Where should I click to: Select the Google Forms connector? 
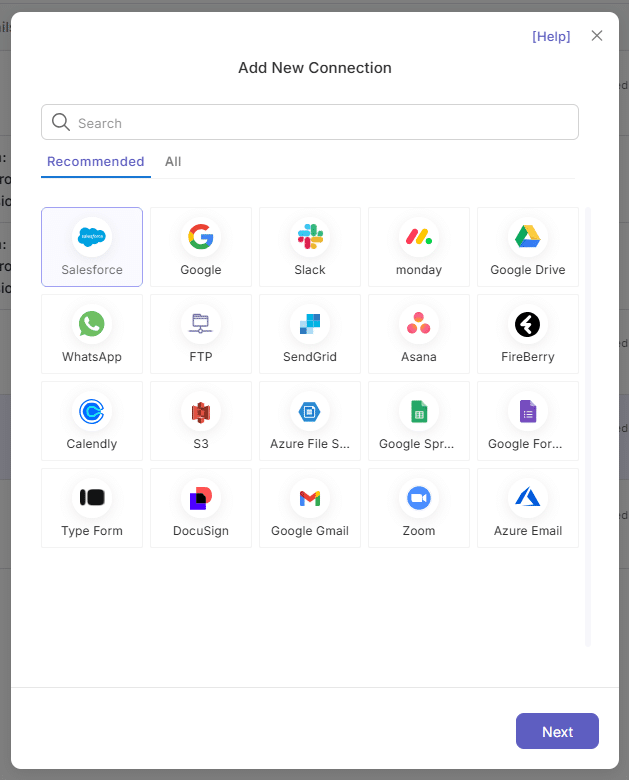[528, 421]
